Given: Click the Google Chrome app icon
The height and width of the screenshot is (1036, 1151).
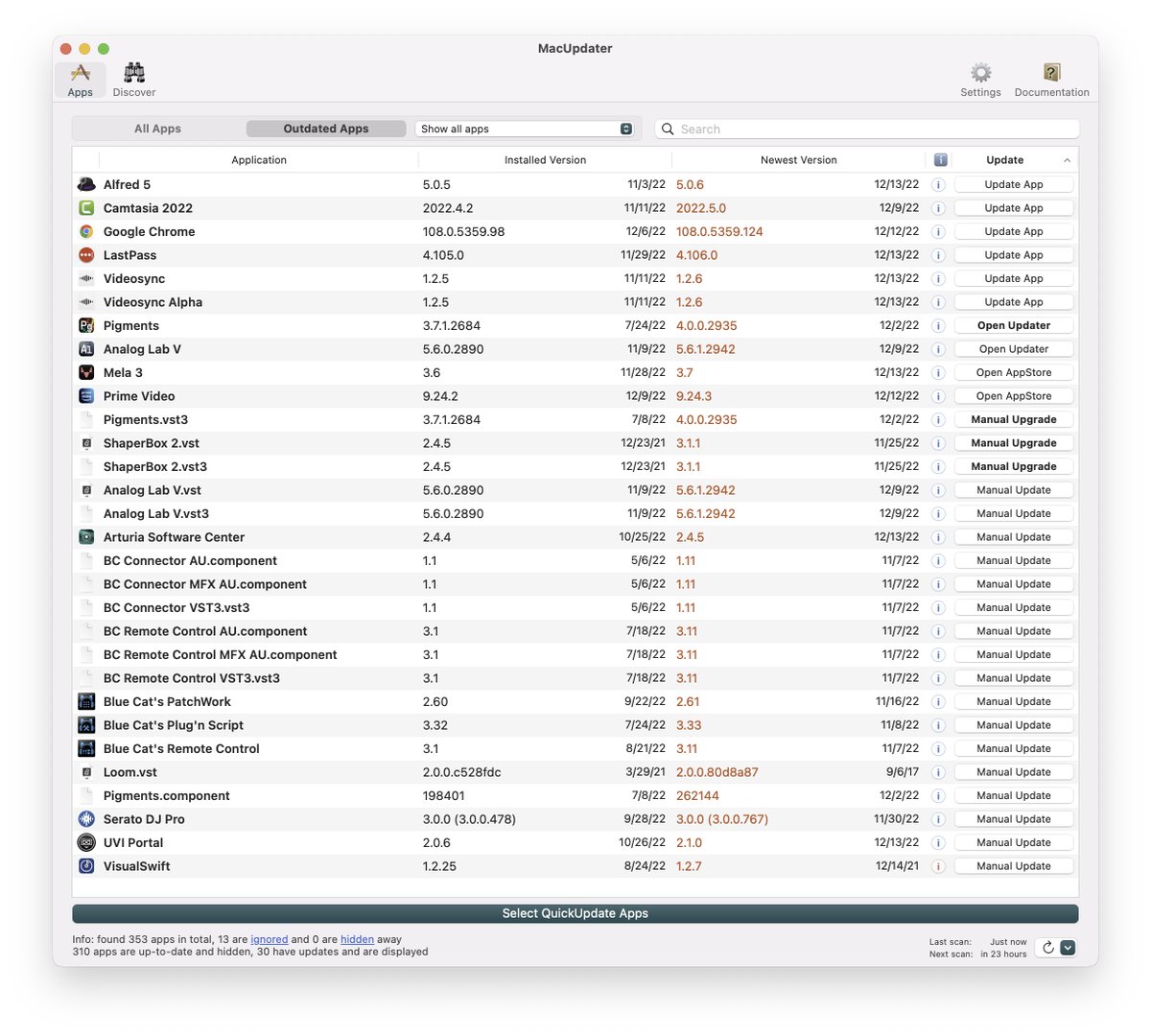Looking at the screenshot, I should [x=86, y=231].
